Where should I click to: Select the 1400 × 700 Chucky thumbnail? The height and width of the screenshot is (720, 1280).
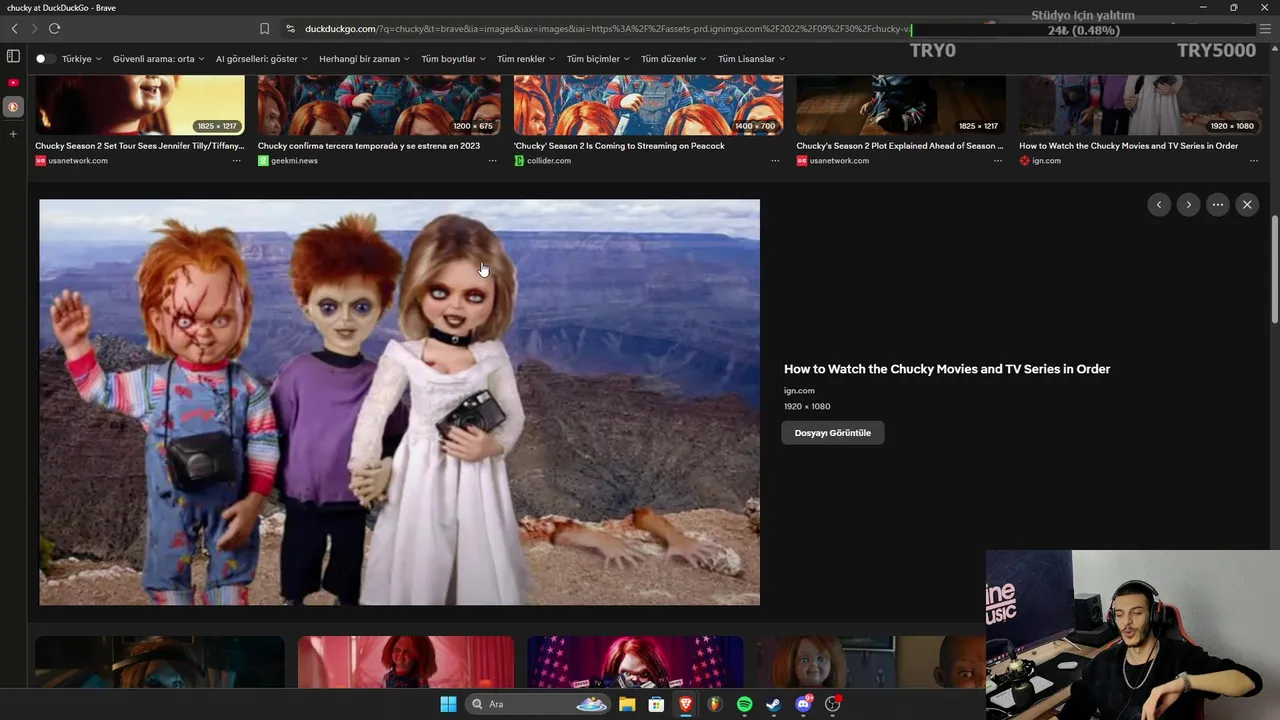648,105
